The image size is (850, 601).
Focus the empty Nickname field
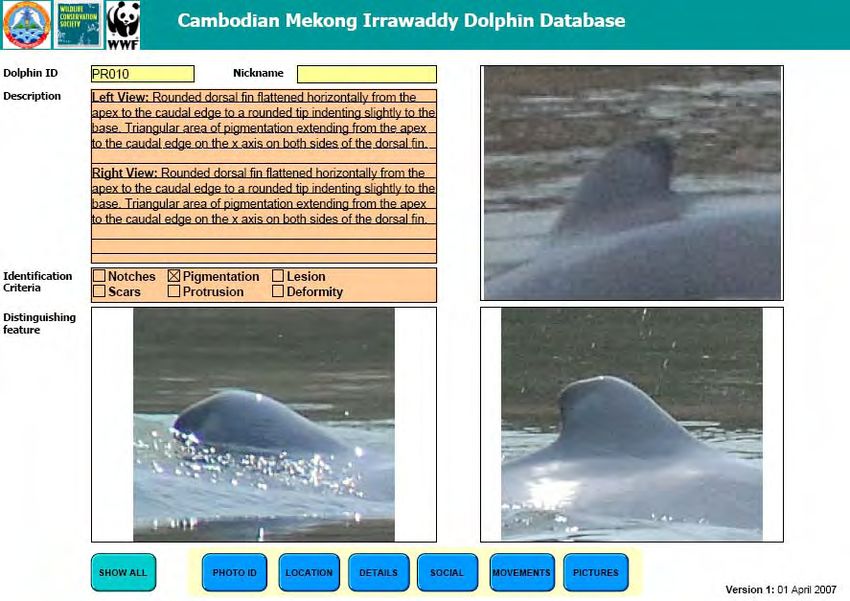point(366,74)
